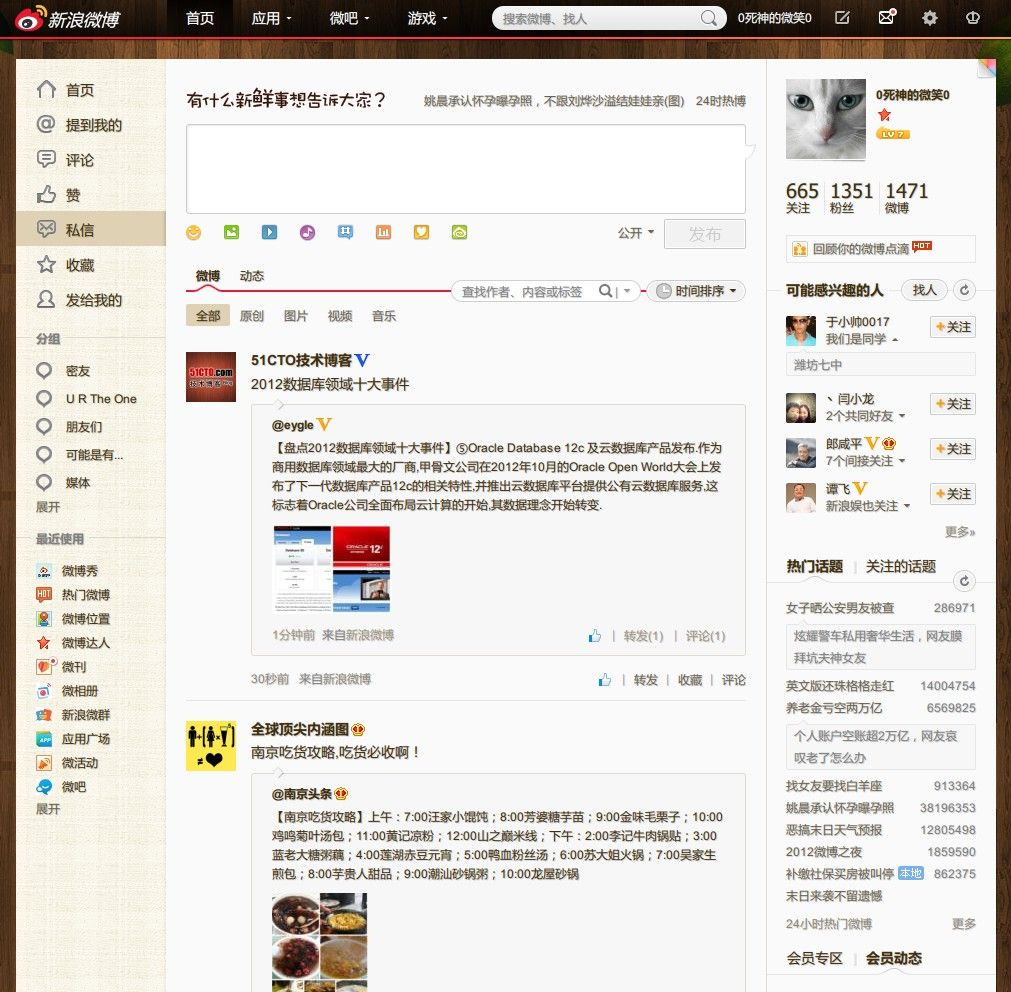The image size is (1011, 992).
Task: Refresh the 可能感兴趣的人 suggestions
Action: click(965, 290)
